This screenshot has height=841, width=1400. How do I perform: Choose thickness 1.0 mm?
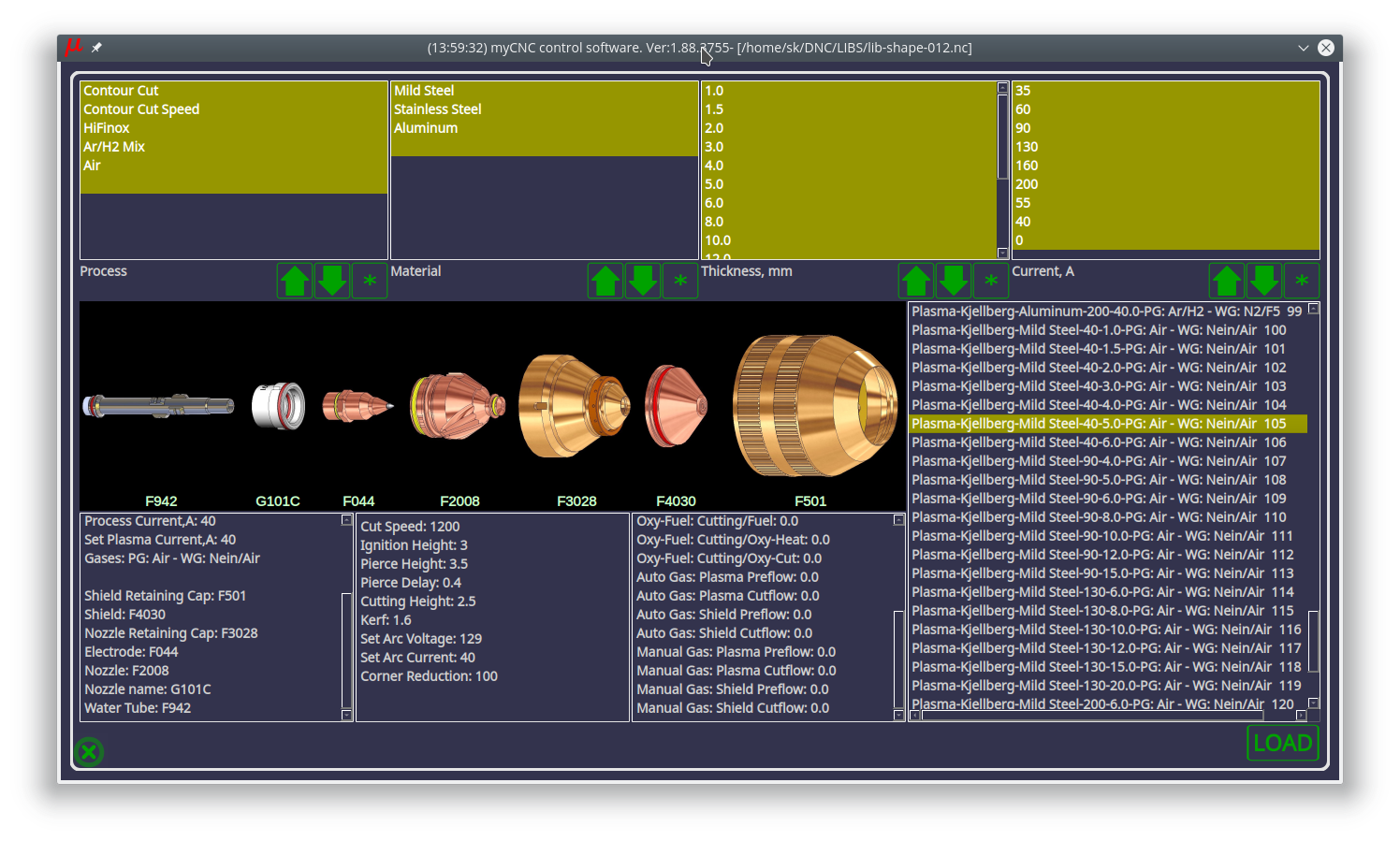point(849,91)
